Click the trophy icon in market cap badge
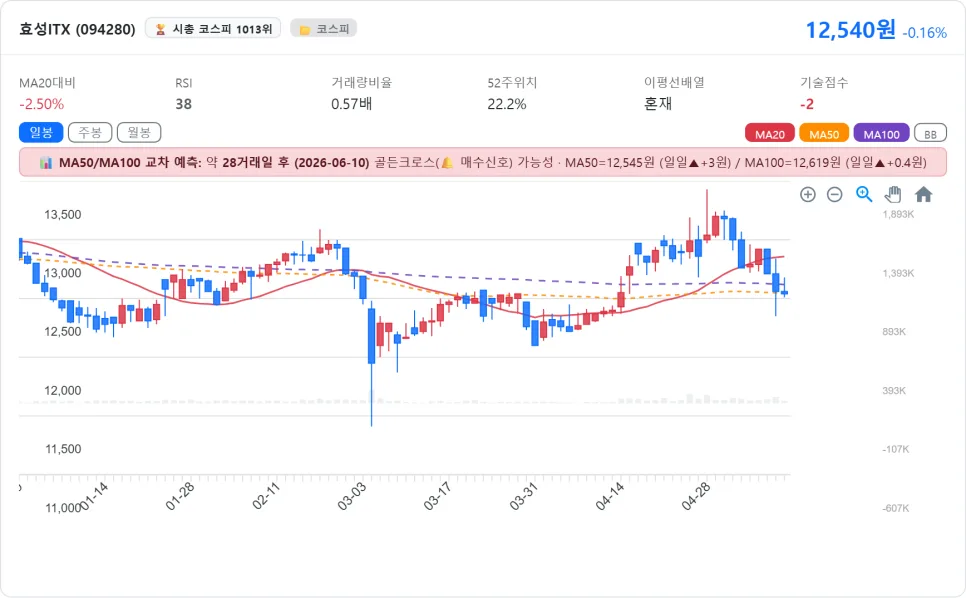 coord(160,29)
